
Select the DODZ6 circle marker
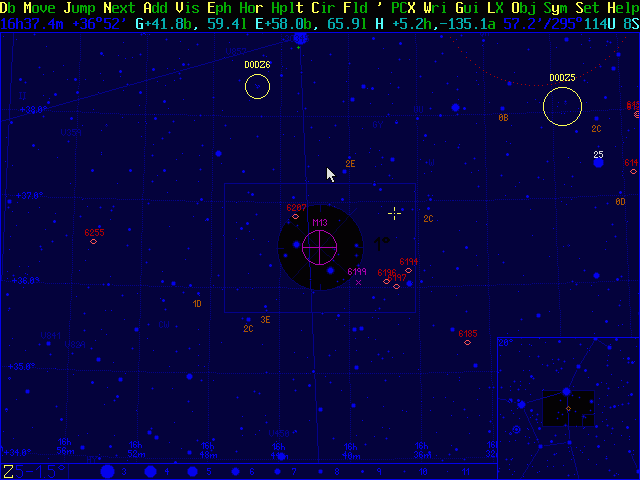pyautogui.click(x=257, y=87)
